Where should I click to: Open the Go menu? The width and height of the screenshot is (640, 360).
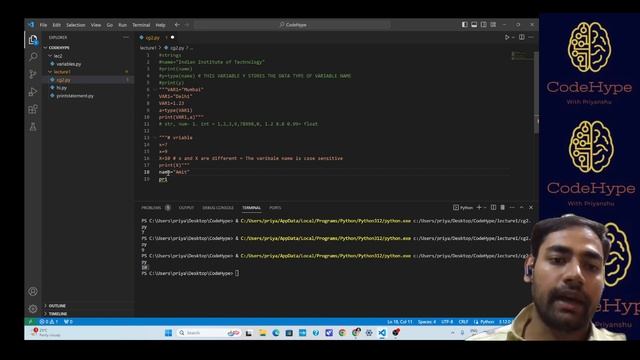[x=110, y=25]
